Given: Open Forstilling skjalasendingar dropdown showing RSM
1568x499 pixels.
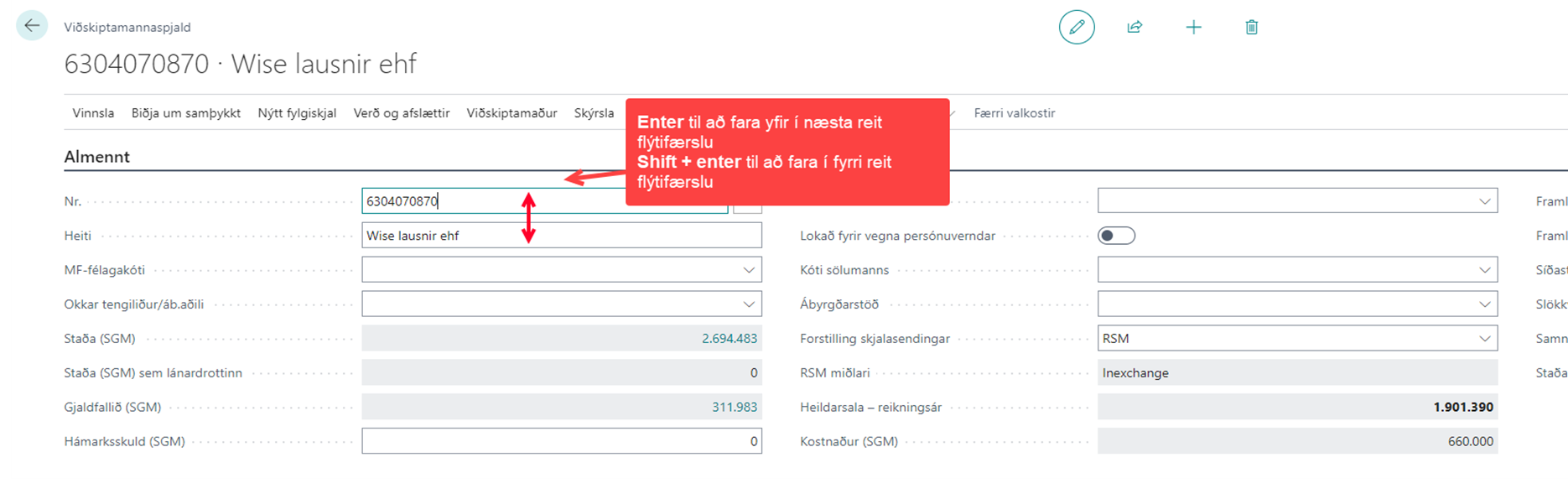Looking at the screenshot, I should (x=1484, y=339).
